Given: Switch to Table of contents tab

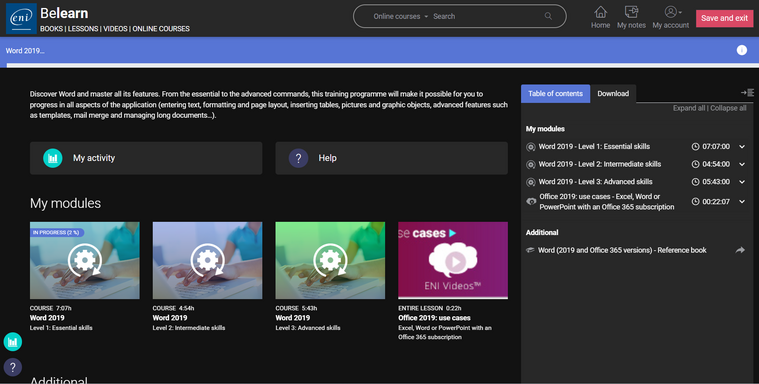Looking at the screenshot, I should point(555,93).
